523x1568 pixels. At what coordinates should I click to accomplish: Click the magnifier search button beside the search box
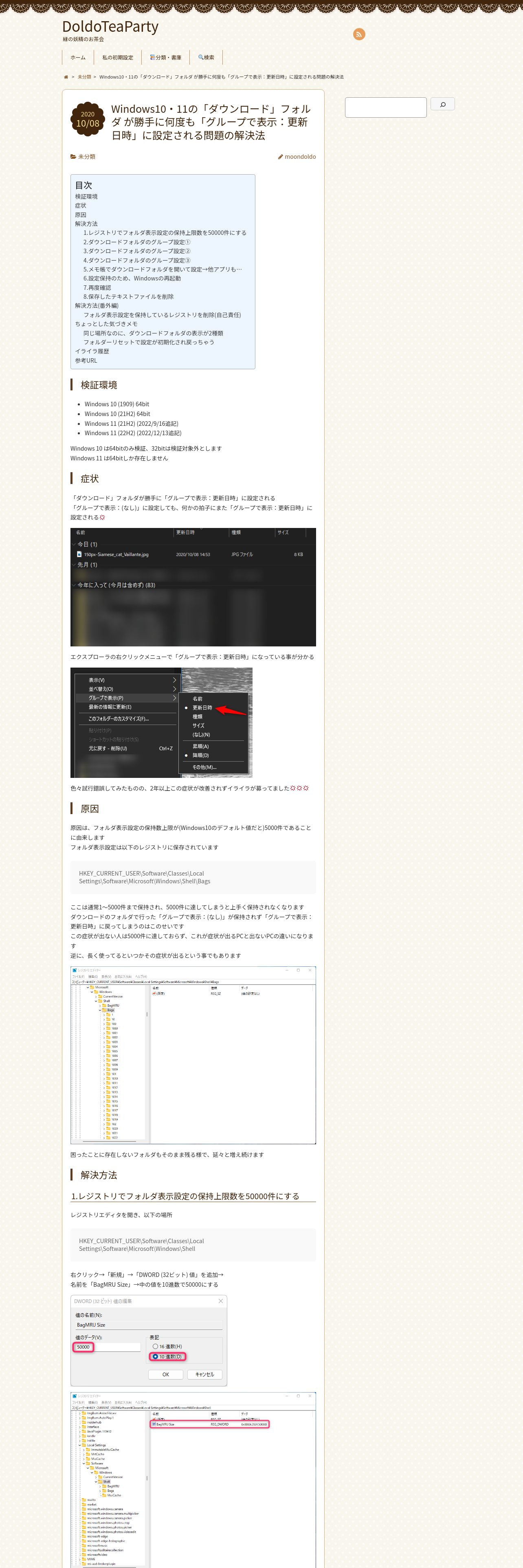tap(443, 104)
